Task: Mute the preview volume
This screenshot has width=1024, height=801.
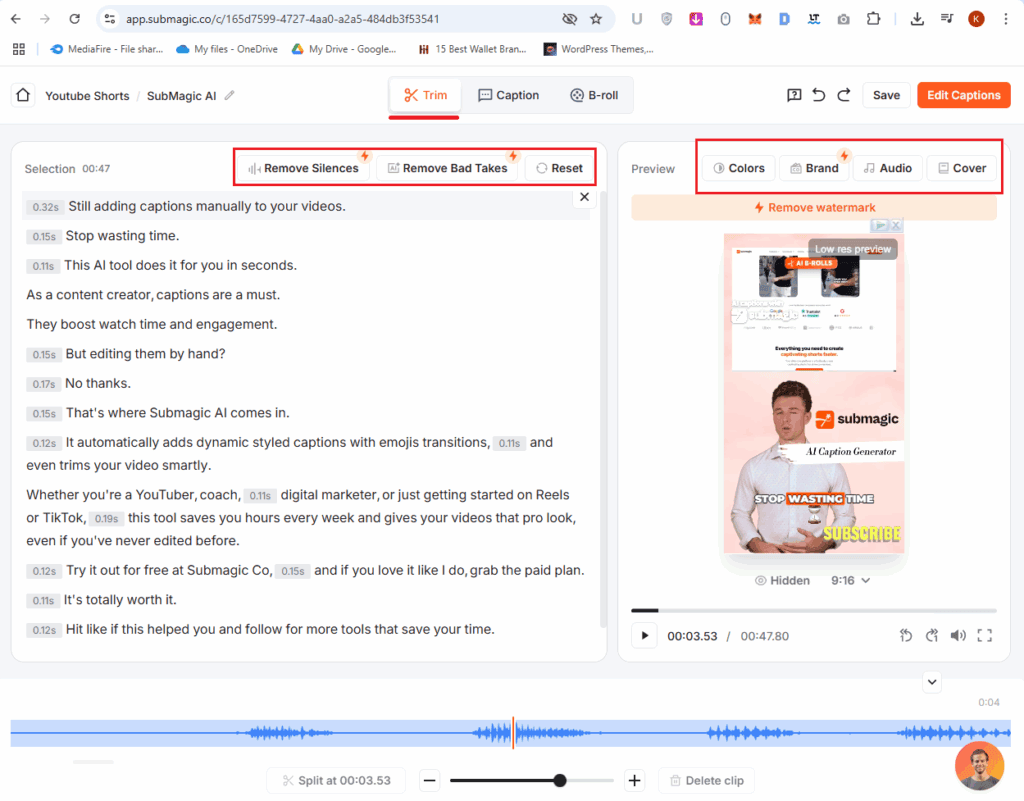Action: point(958,636)
